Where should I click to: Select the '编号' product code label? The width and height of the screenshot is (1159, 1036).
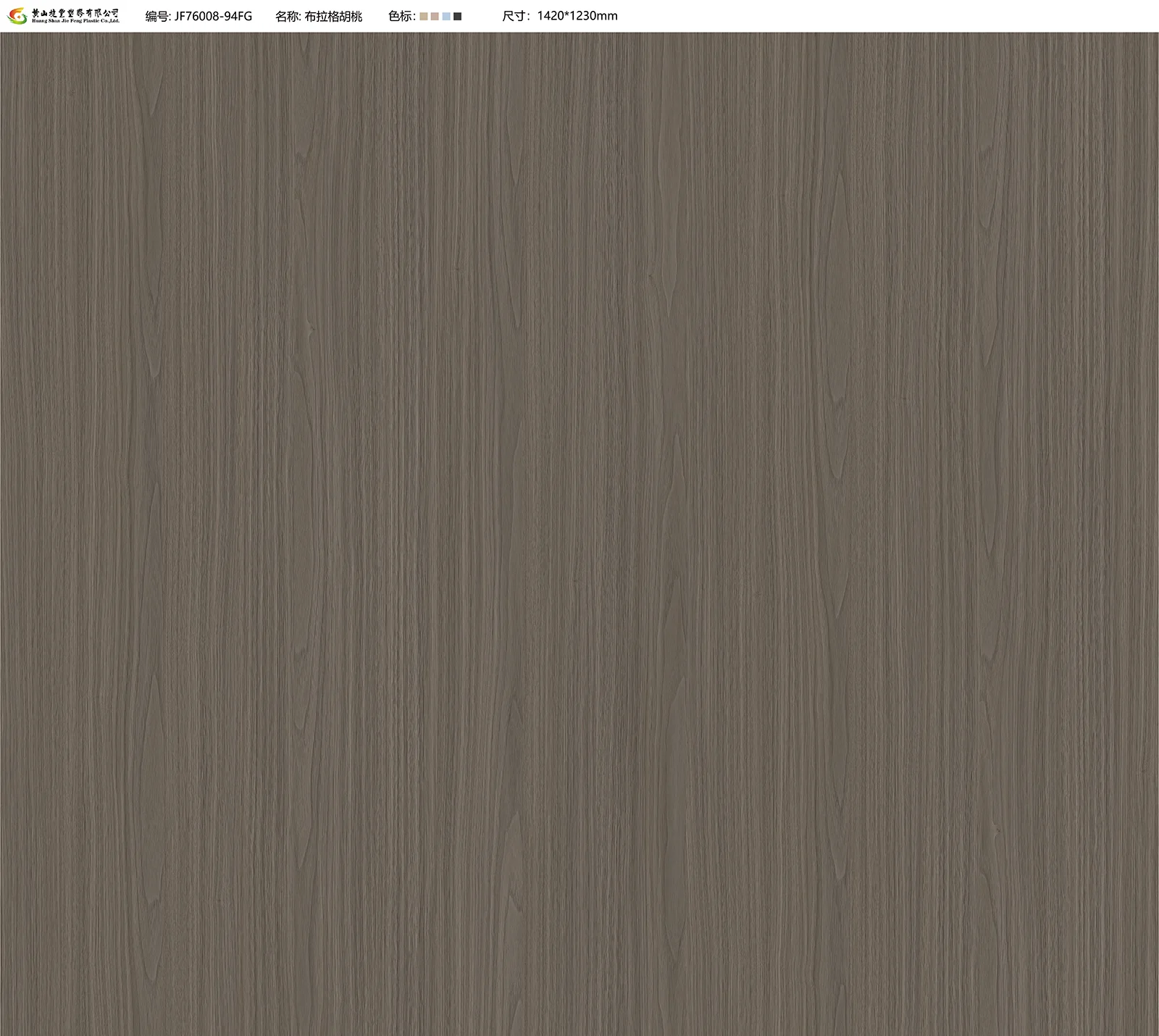click(156, 16)
